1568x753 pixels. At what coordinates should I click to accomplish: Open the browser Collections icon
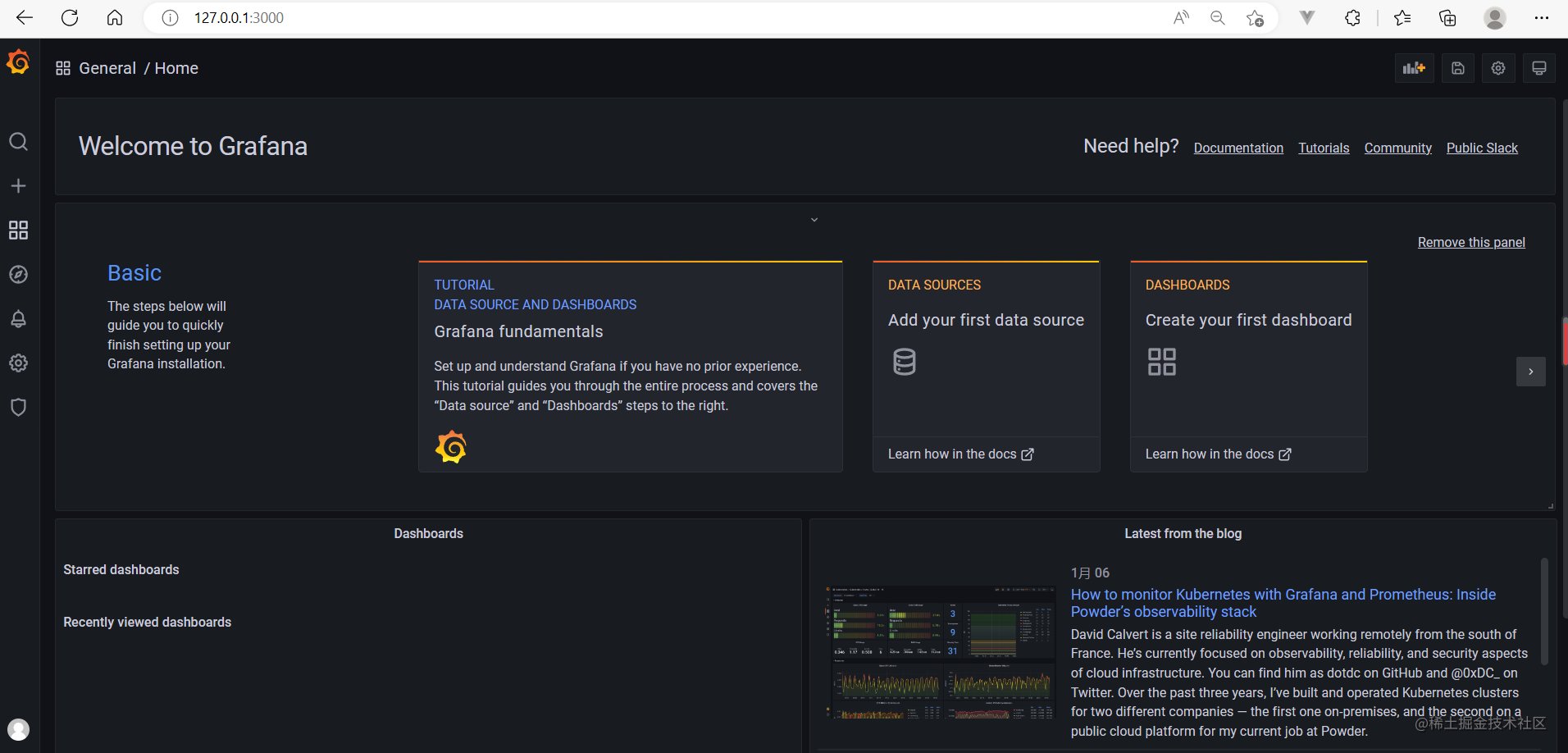click(x=1447, y=18)
